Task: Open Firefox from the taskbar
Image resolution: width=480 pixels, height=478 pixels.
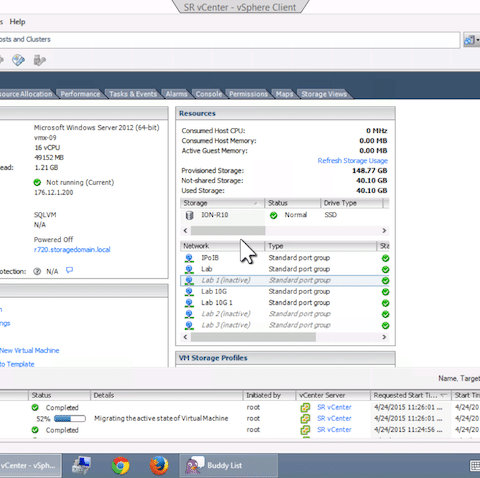Action: [159, 466]
